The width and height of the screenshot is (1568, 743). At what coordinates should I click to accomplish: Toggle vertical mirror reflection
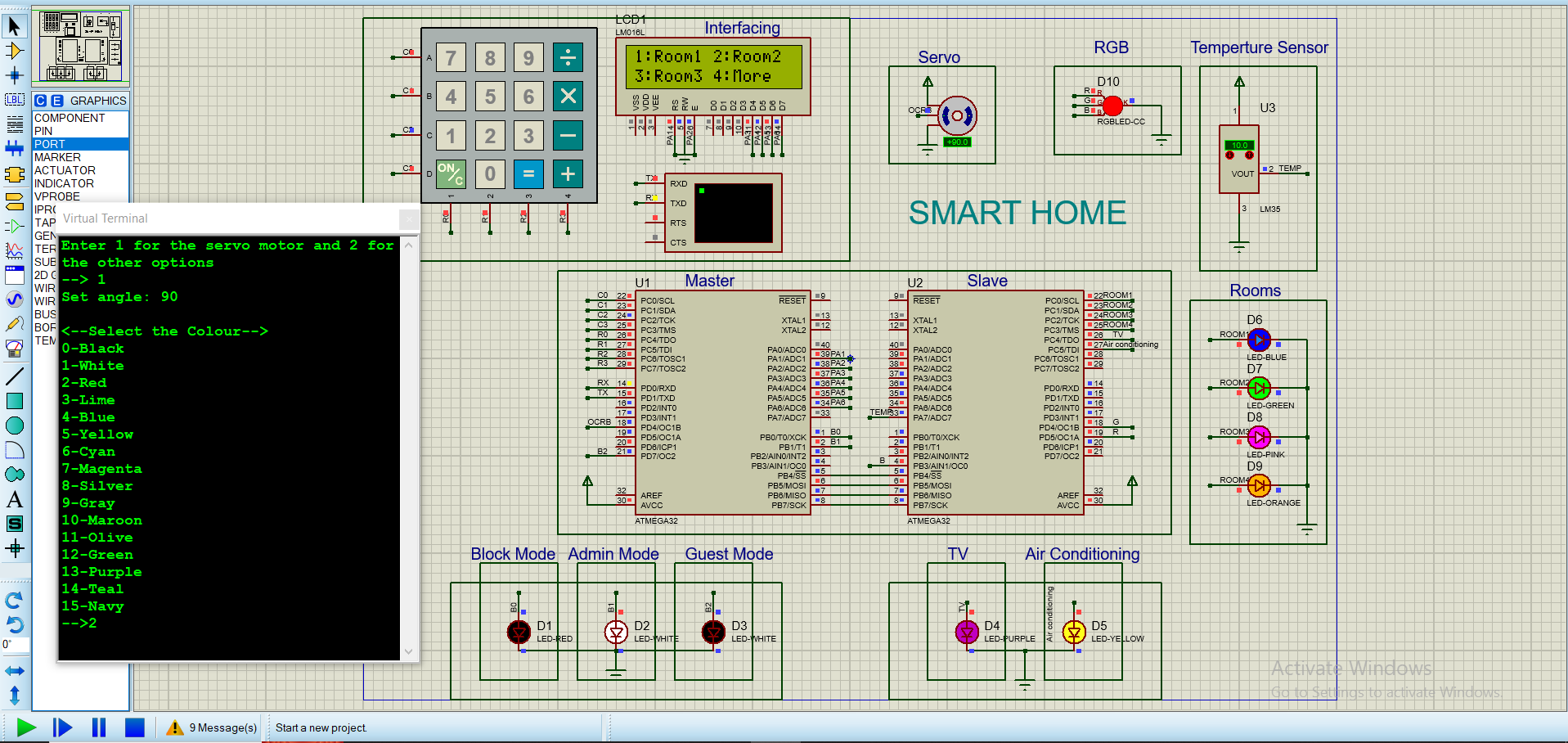click(15, 695)
